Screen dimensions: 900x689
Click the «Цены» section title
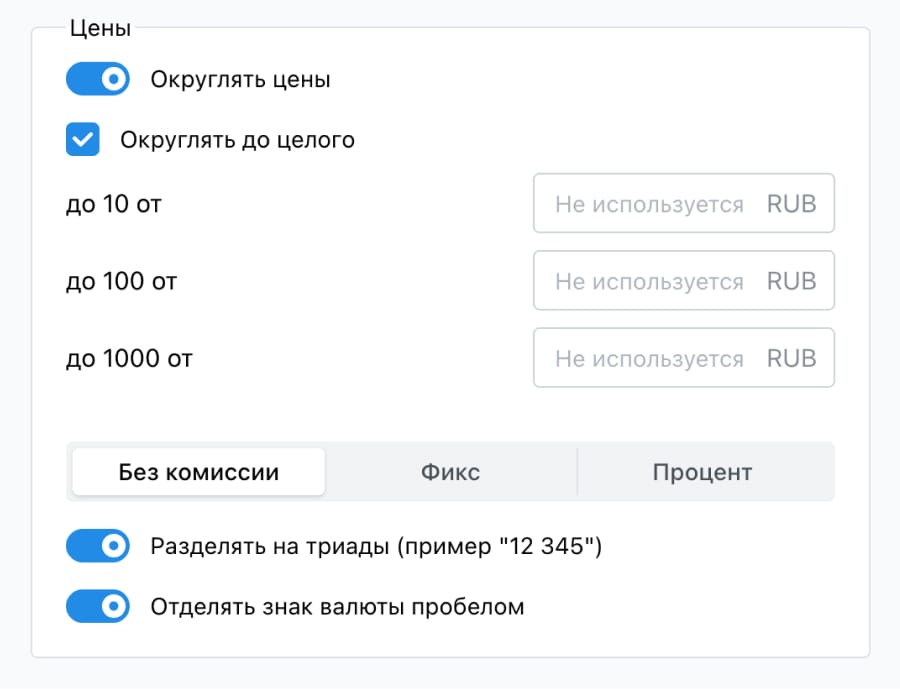point(101,27)
